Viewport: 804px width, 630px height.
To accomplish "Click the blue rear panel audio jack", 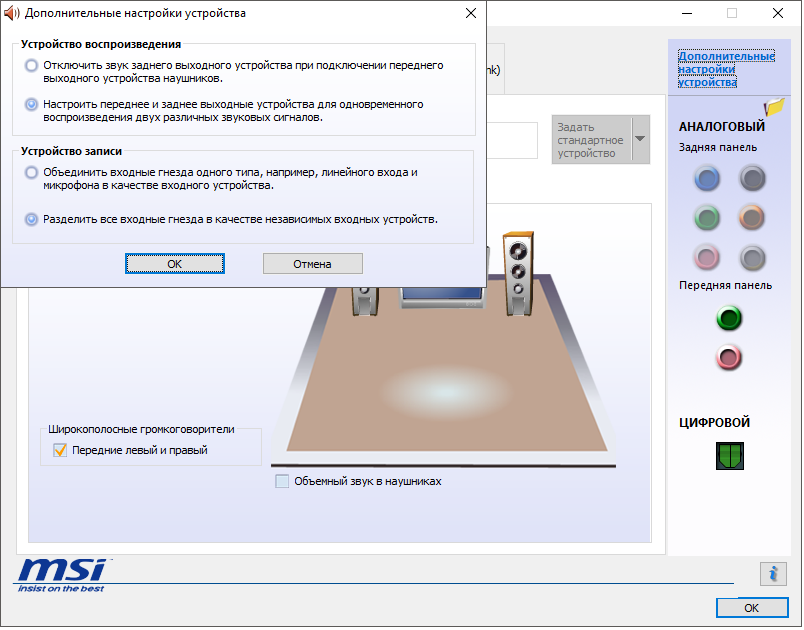I will pos(707,179).
